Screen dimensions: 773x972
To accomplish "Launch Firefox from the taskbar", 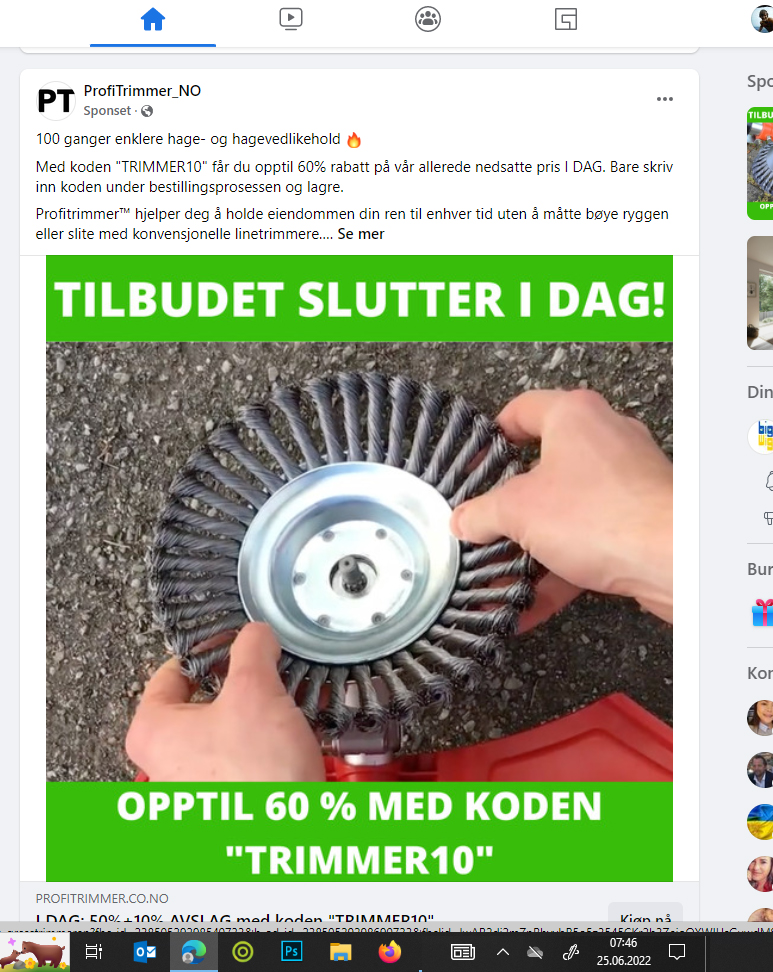I will tap(389, 952).
